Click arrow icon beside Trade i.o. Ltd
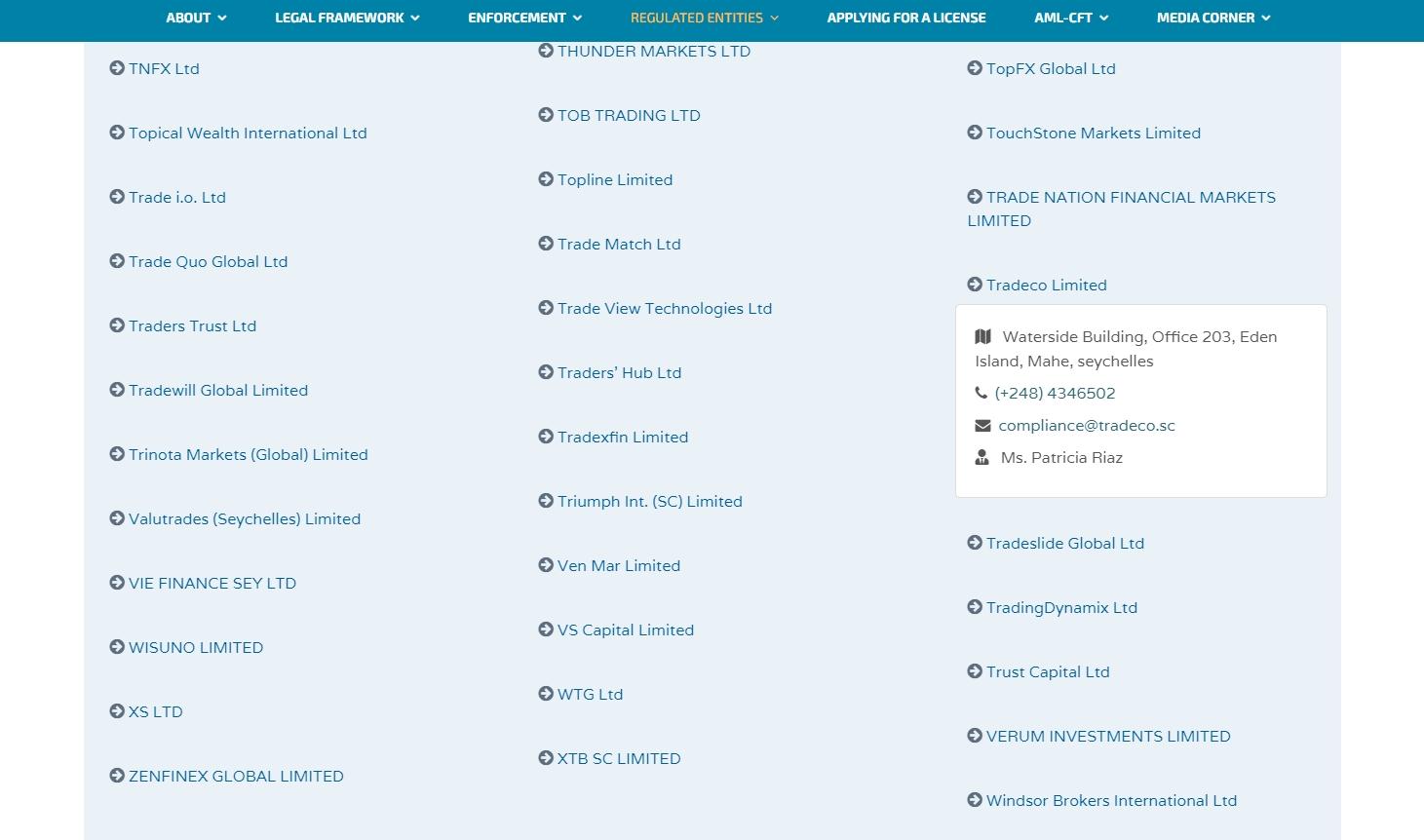Image resolution: width=1424 pixels, height=840 pixels. [117, 197]
